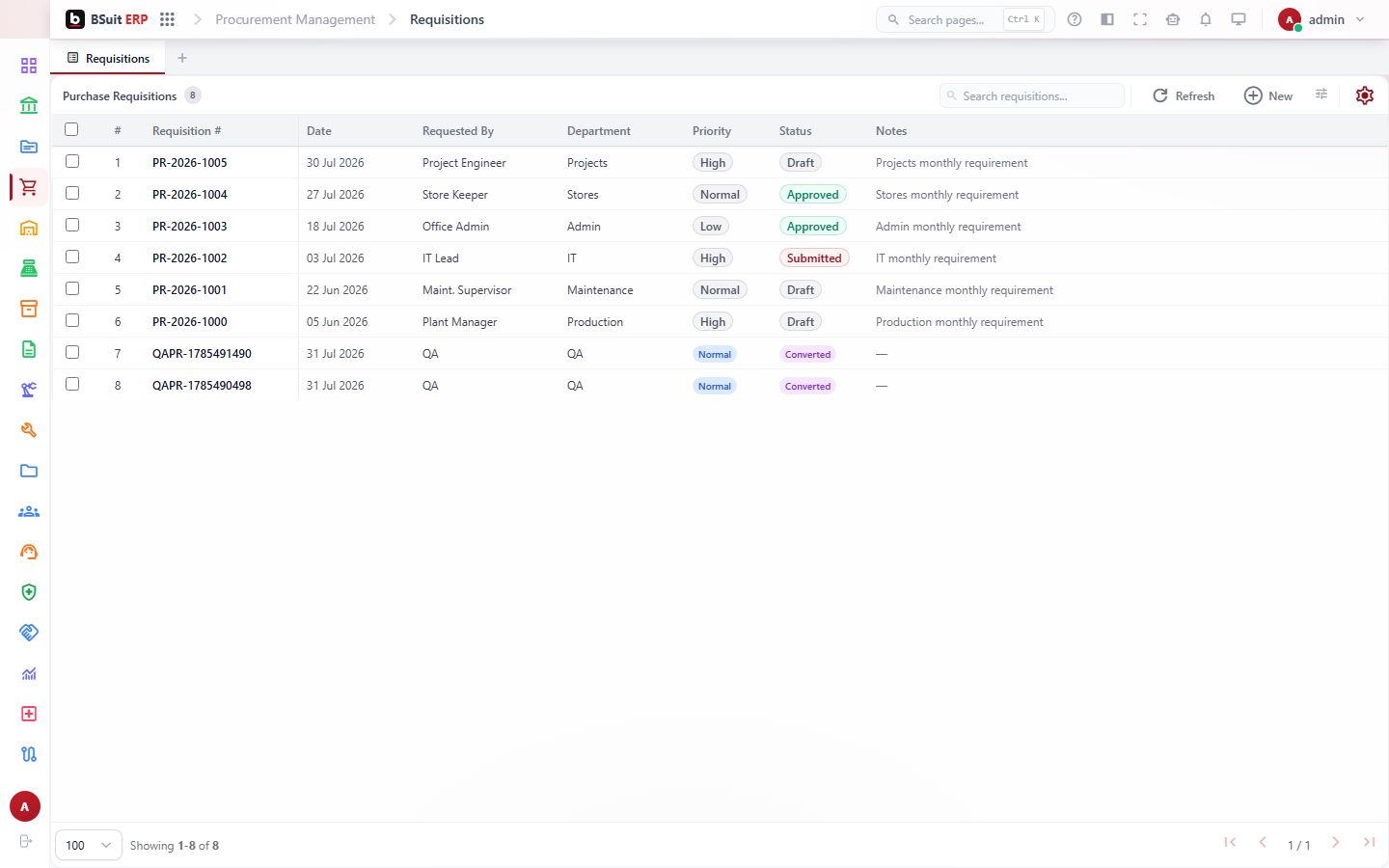Viewport: 1389px width, 868px height.
Task: Enter fullscreen mode via the top bar icon
Action: (x=1140, y=19)
